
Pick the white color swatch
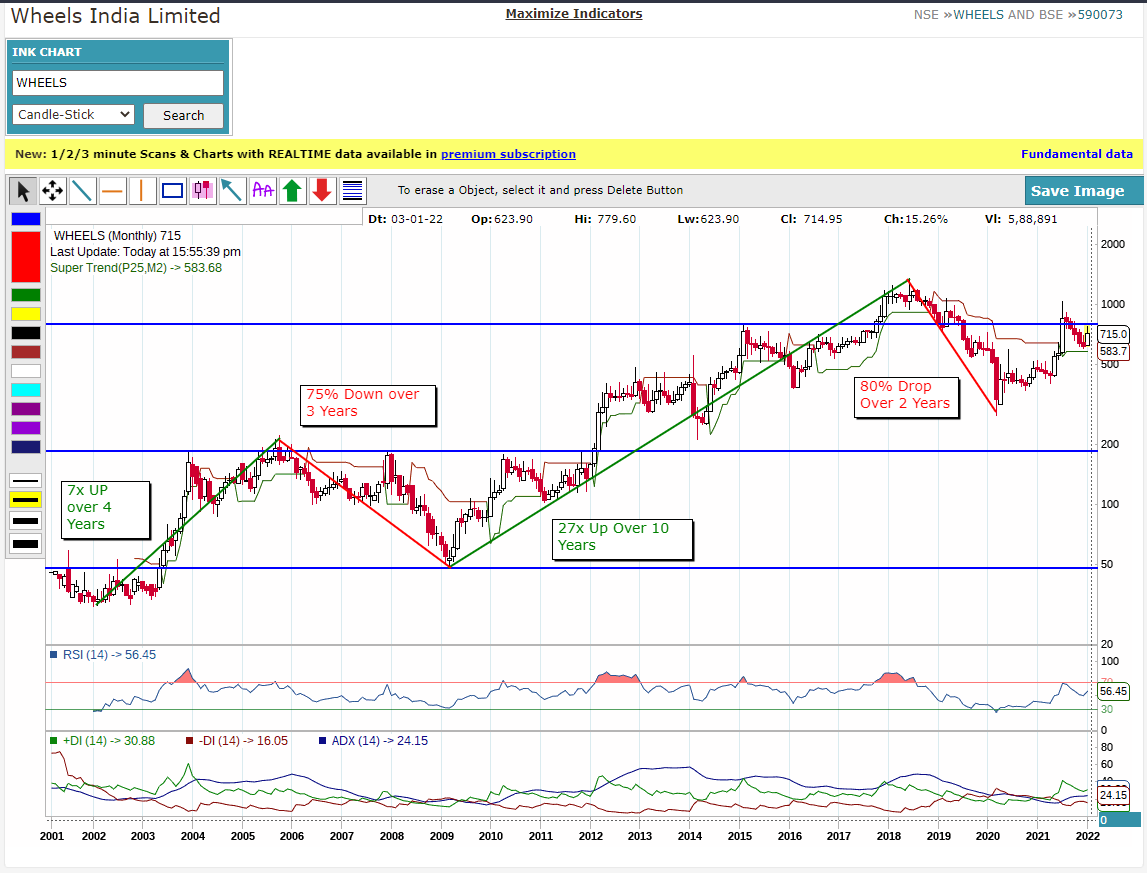point(26,371)
